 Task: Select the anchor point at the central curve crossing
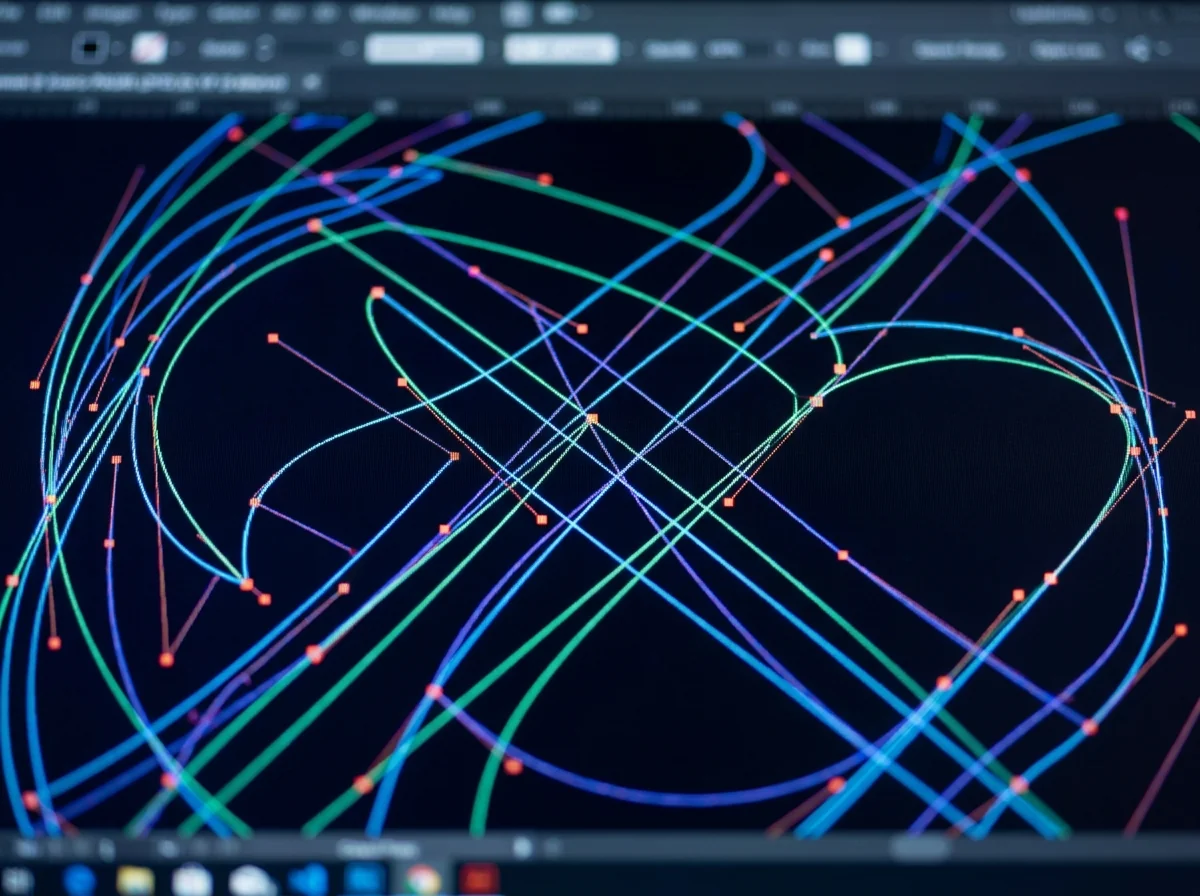pos(592,418)
